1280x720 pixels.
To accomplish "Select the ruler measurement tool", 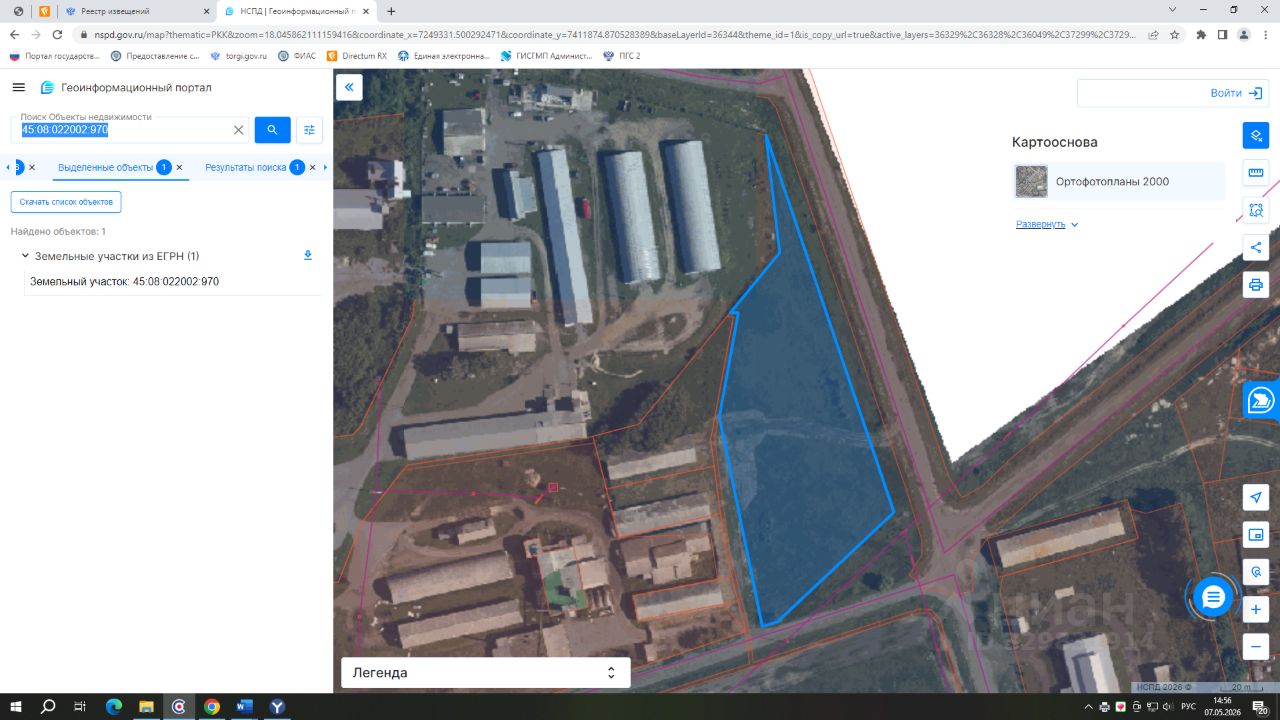I will pyautogui.click(x=1255, y=173).
